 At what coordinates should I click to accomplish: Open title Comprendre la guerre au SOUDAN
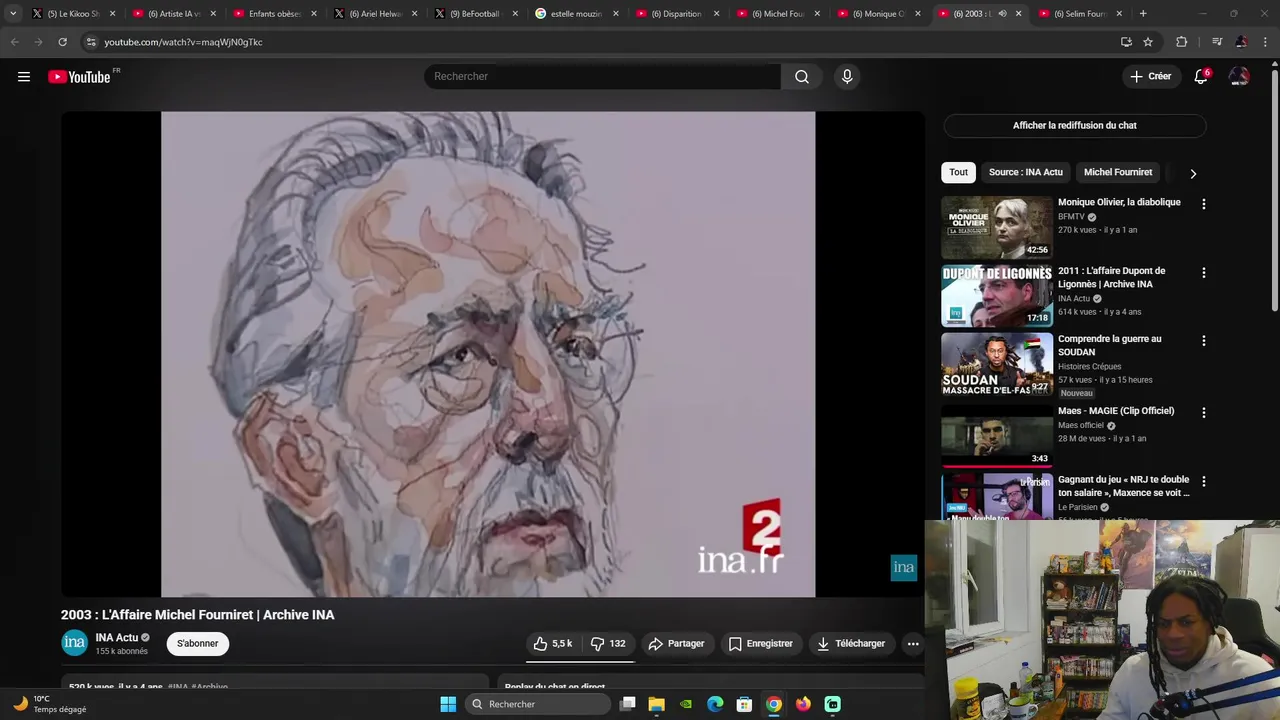pyautogui.click(x=1109, y=345)
